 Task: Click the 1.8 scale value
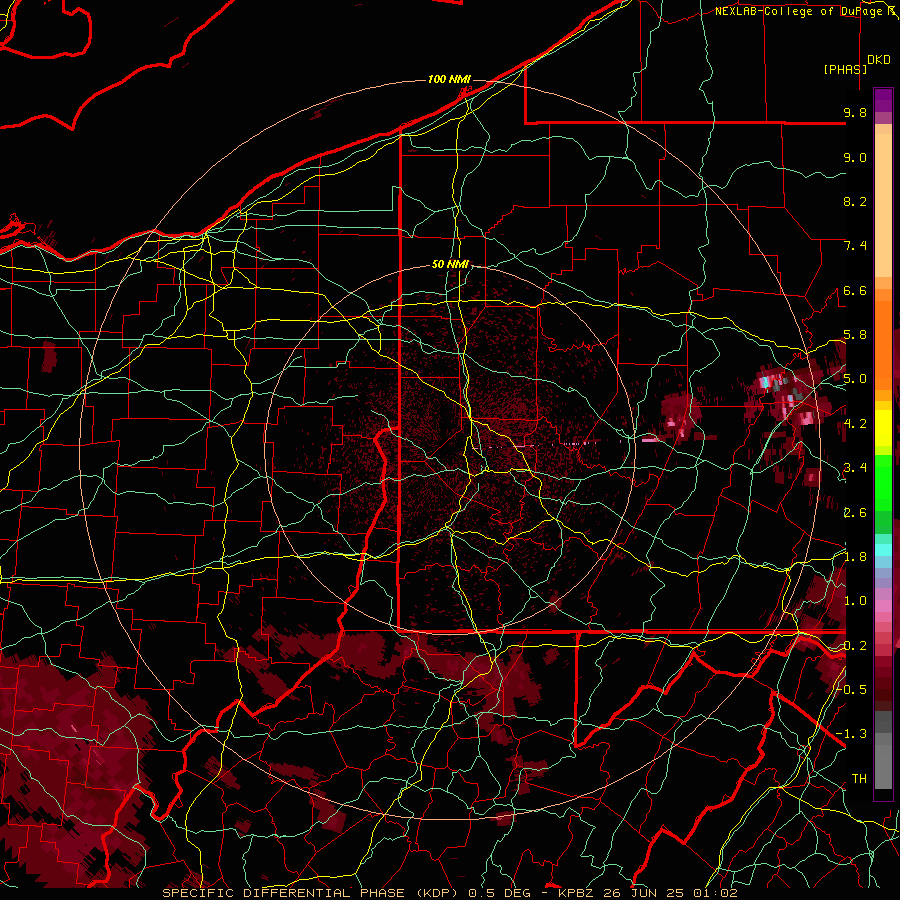tap(855, 557)
